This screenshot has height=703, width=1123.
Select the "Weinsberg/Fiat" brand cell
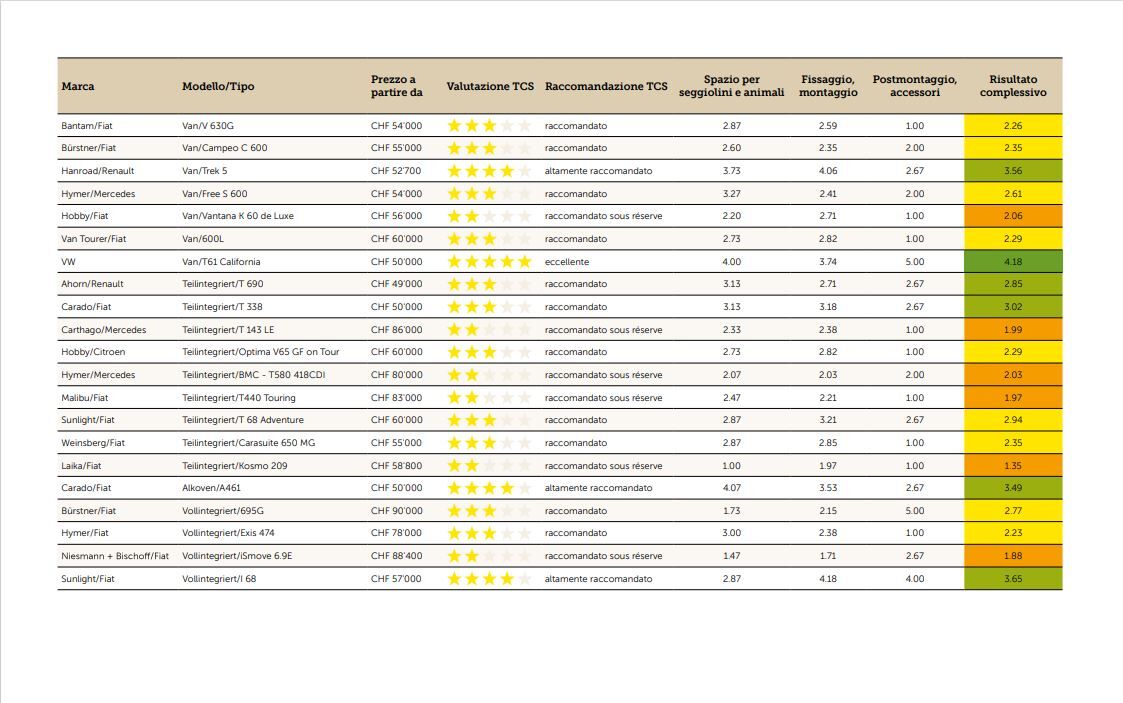[92, 443]
